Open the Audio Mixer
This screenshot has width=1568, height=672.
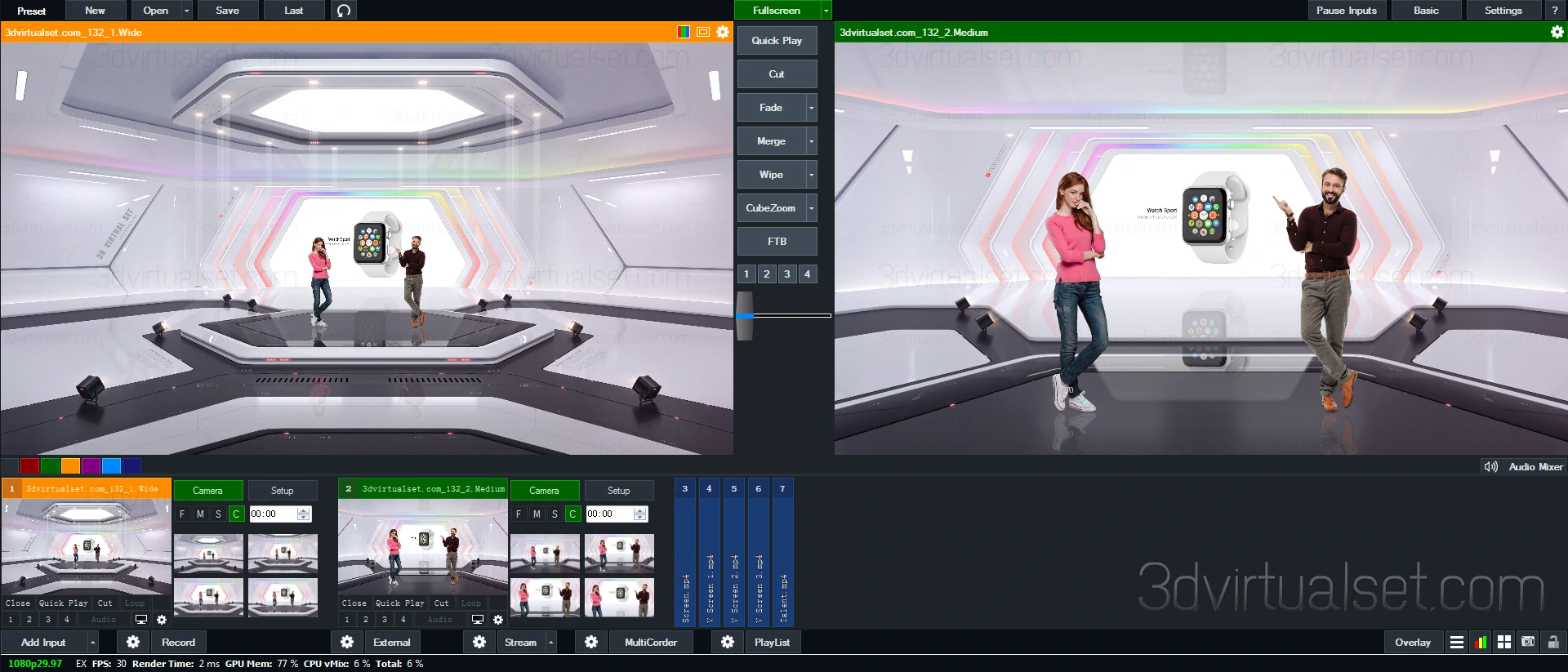[1523, 466]
